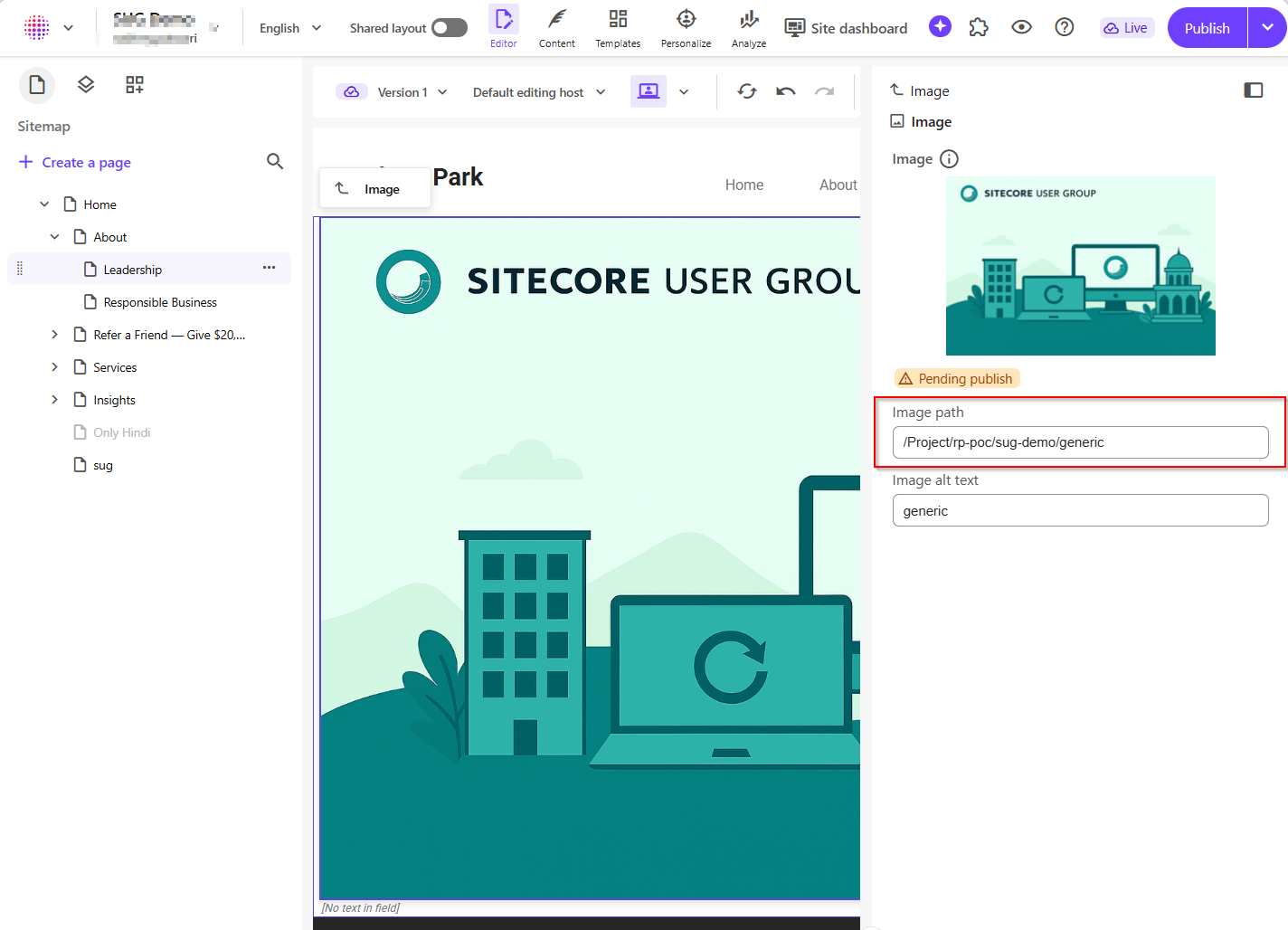
Task: Select the Sitecore User Group banner image
Action: click(590, 558)
